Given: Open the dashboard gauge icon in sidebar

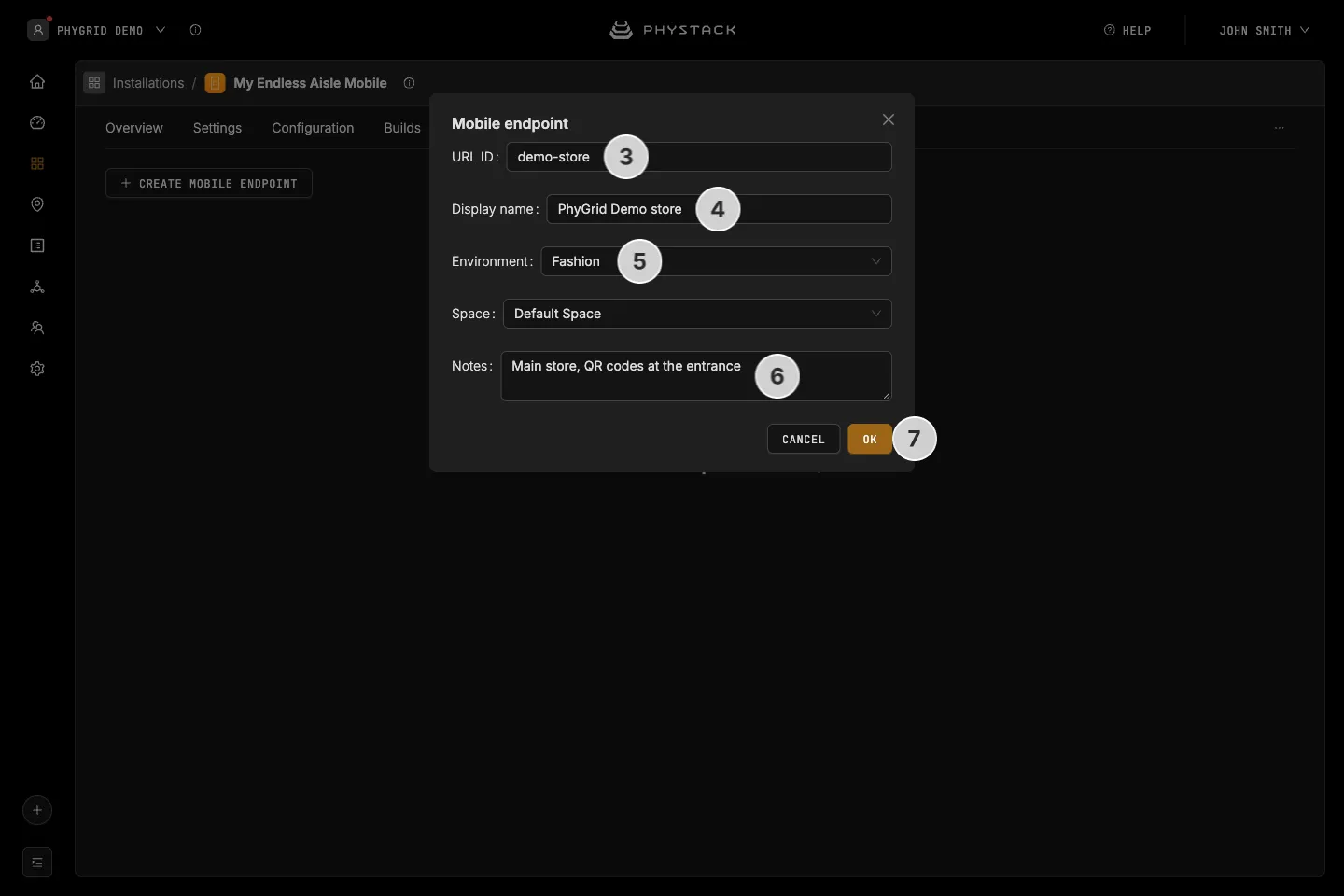Looking at the screenshot, I should click(x=37, y=122).
